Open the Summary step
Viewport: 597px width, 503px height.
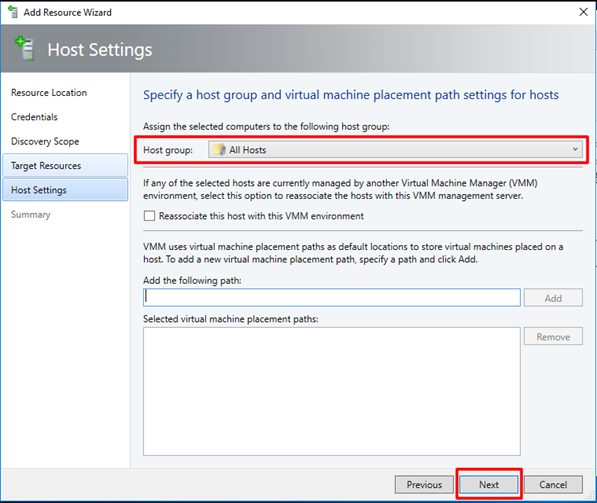[30, 214]
